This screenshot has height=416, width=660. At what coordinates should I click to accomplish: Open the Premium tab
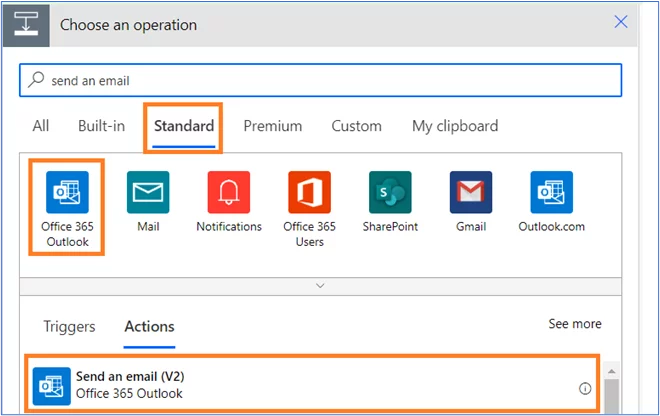pyautogui.click(x=273, y=126)
